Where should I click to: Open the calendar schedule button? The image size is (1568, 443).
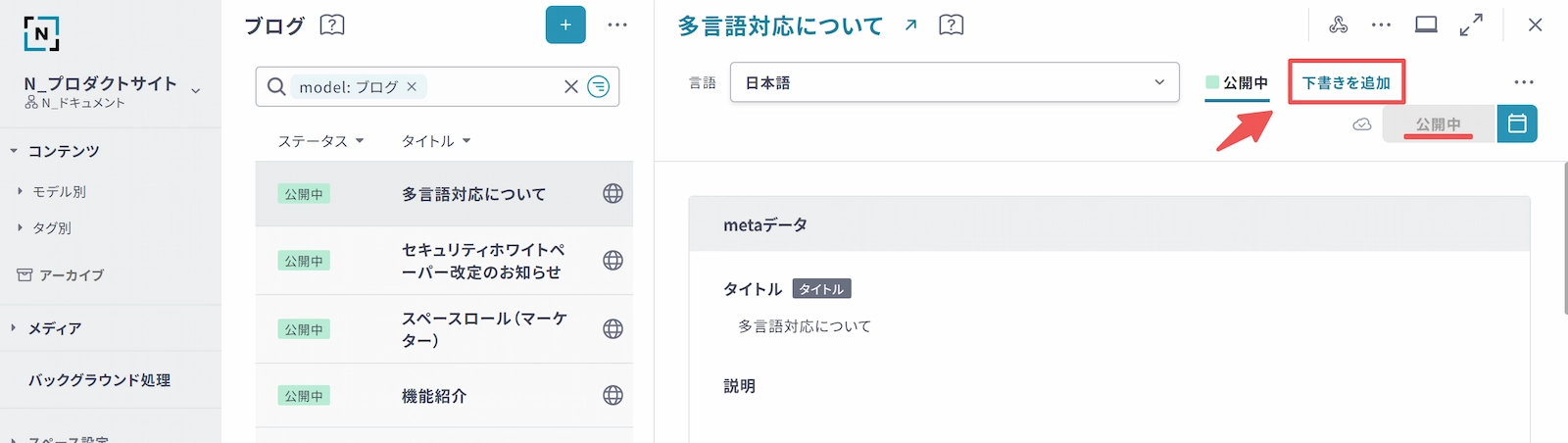1517,123
